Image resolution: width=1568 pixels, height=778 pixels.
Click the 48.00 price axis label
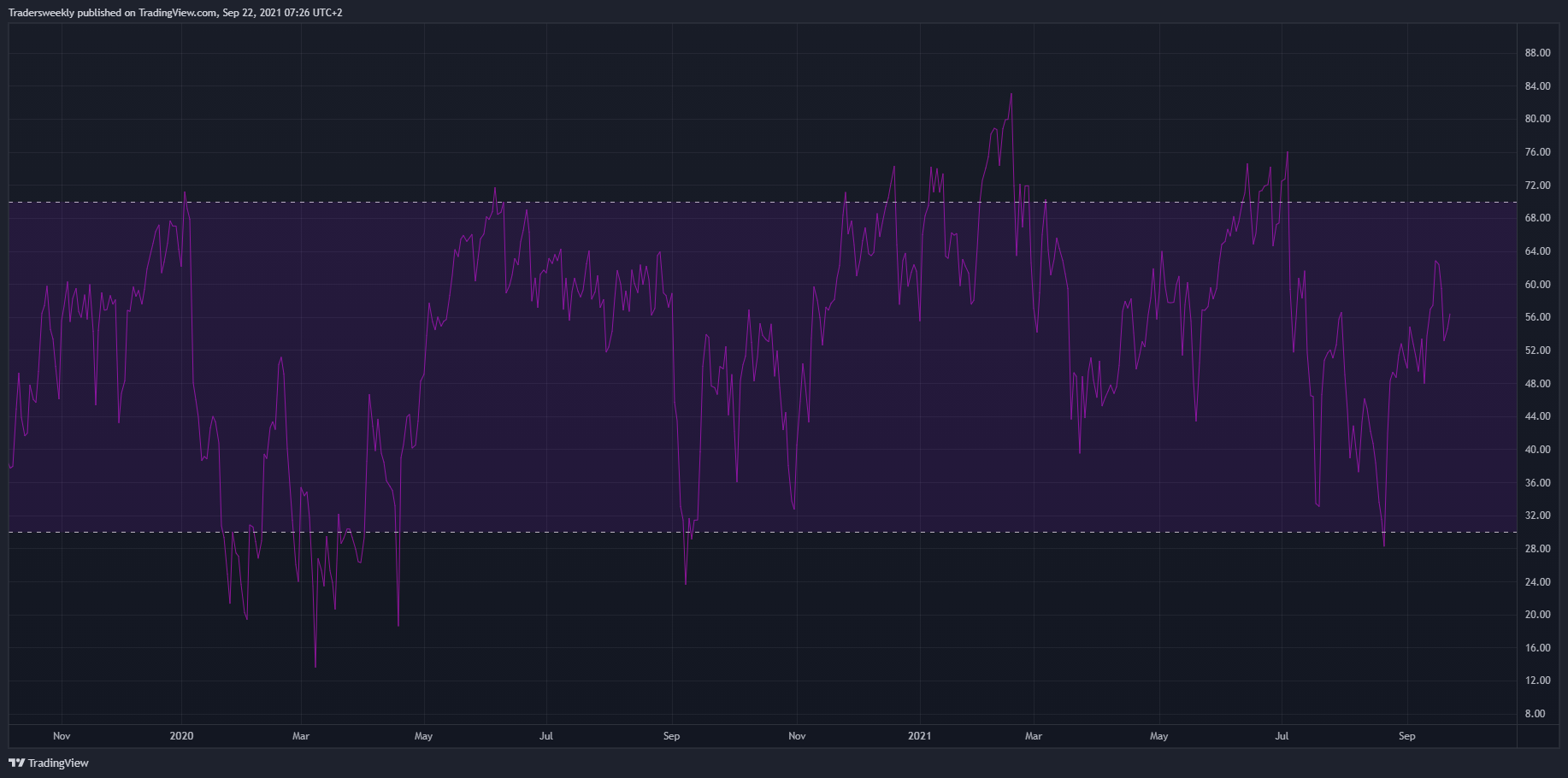1537,384
